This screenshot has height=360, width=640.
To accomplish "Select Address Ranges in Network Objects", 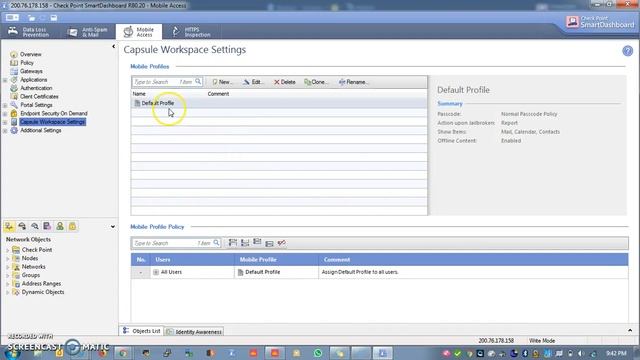I will pos(41,284).
